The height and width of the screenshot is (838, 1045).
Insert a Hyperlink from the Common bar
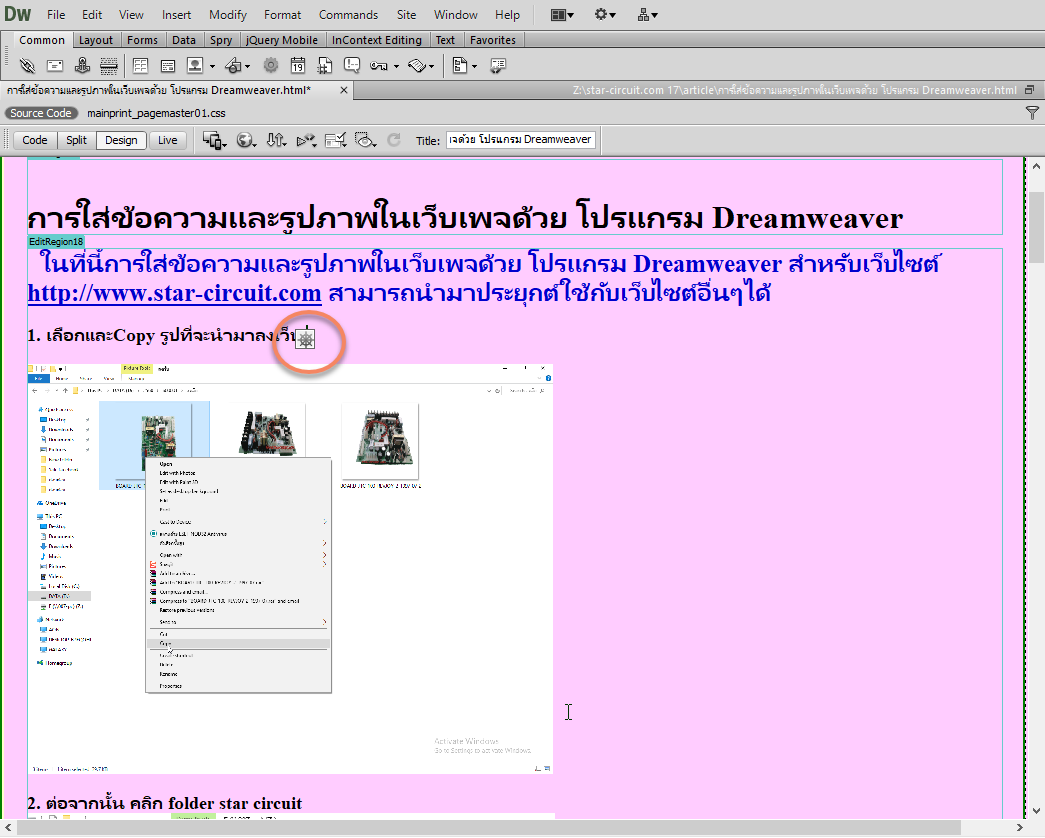click(x=27, y=65)
